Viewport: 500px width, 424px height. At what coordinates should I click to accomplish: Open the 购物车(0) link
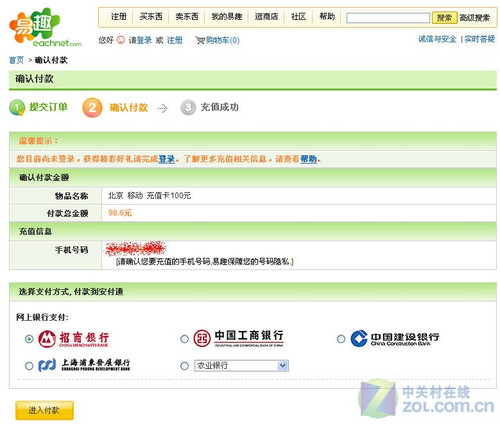coord(223,40)
